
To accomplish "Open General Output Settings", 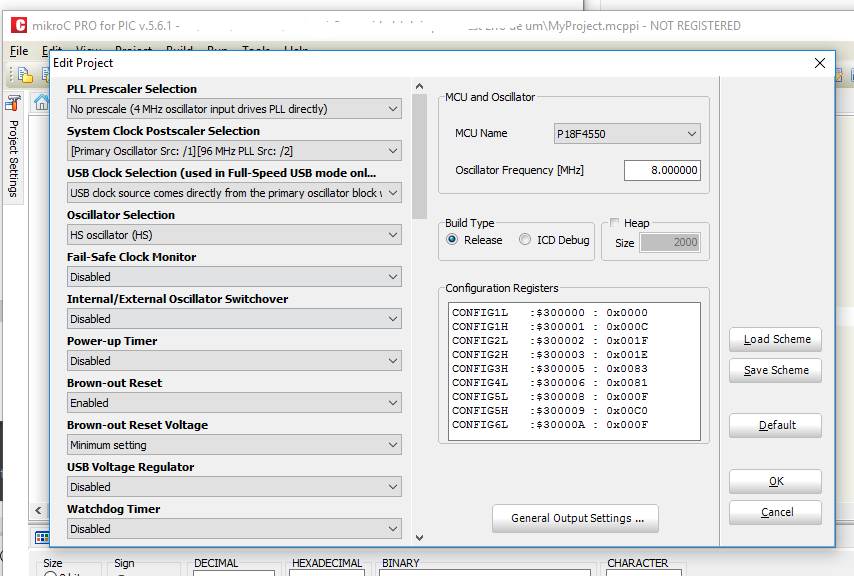I will pos(575,518).
